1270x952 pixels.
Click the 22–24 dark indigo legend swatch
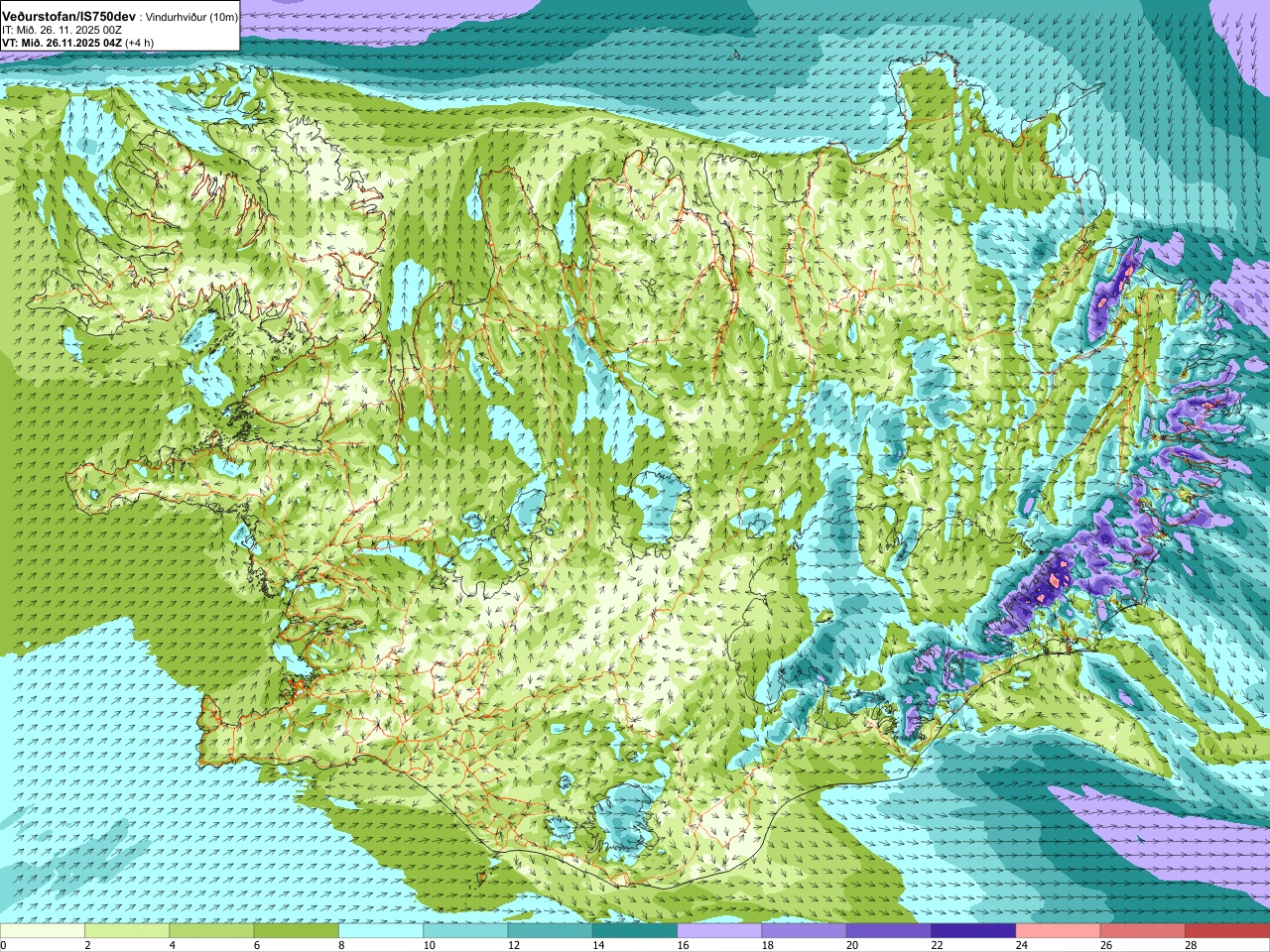pyautogui.click(x=973, y=931)
